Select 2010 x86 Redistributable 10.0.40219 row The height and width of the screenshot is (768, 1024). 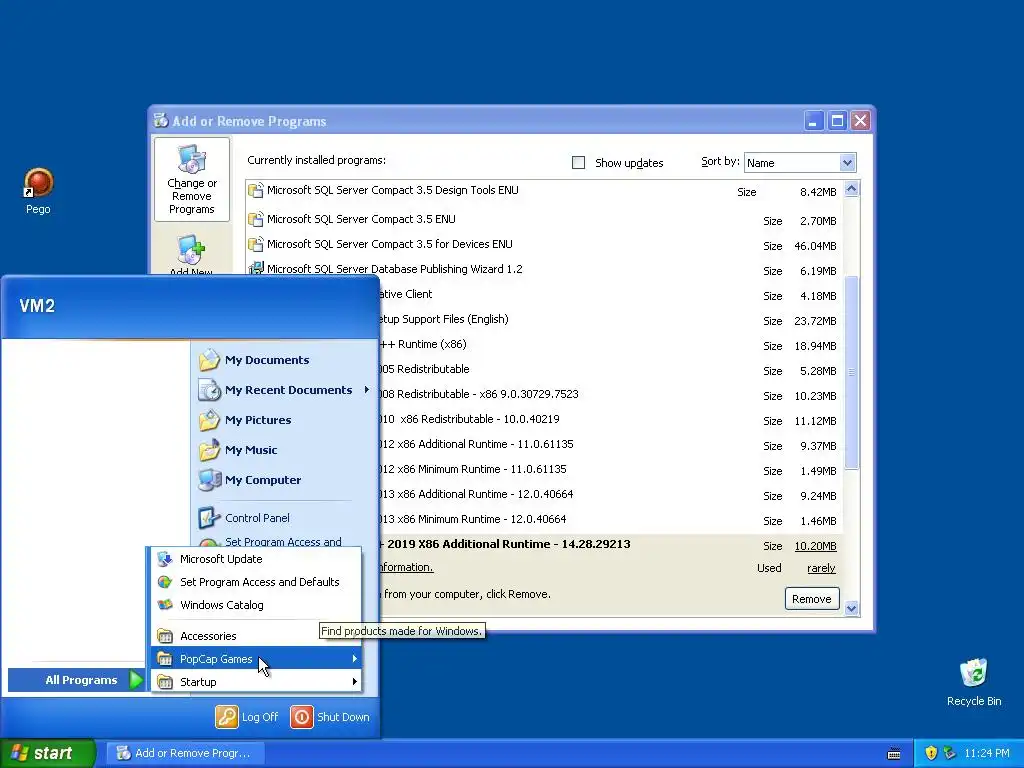click(x=610, y=419)
